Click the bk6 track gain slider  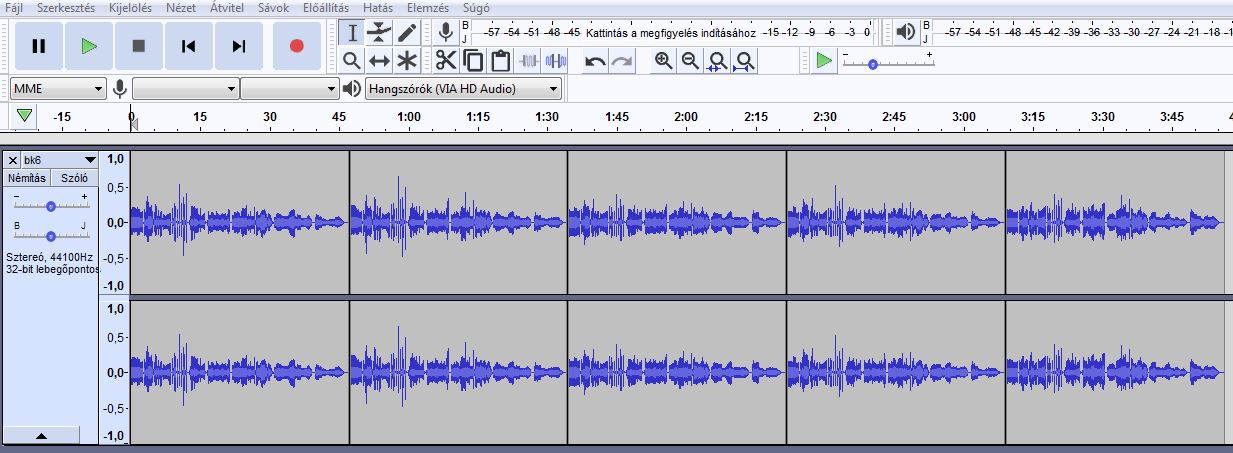50,205
